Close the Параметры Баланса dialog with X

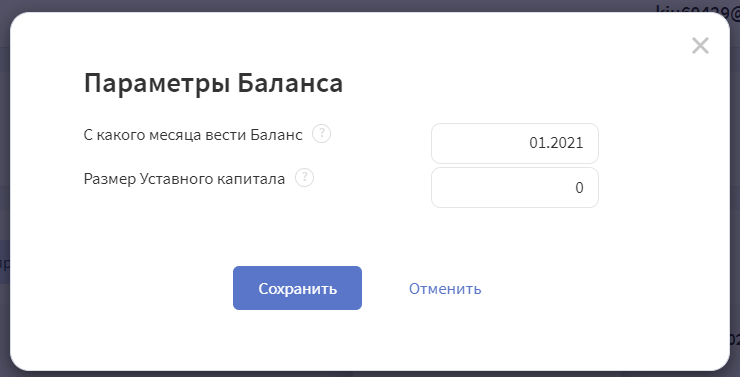click(700, 46)
